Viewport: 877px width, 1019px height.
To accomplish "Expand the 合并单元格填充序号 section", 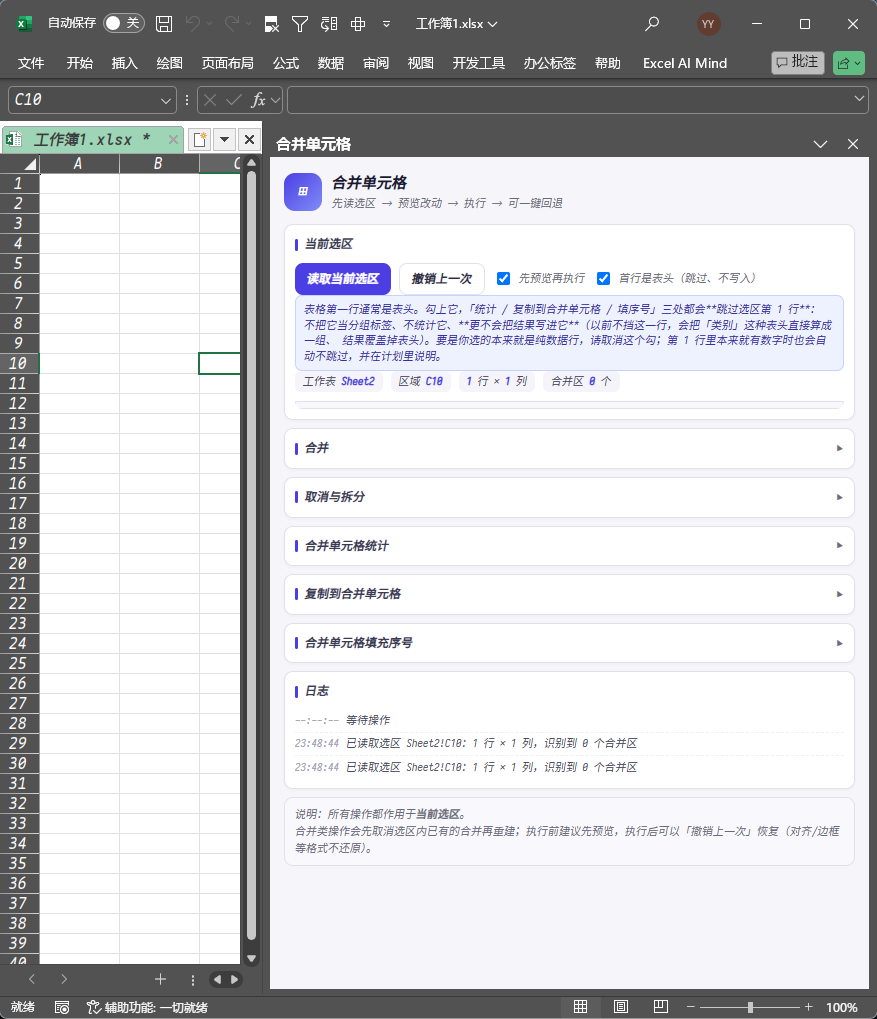I will coord(569,643).
